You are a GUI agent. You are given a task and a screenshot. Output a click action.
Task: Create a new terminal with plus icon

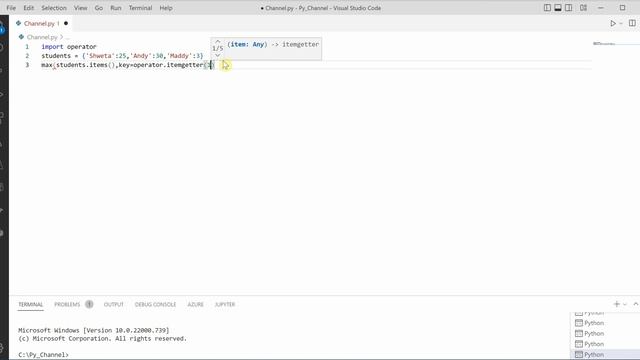pyautogui.click(x=617, y=304)
